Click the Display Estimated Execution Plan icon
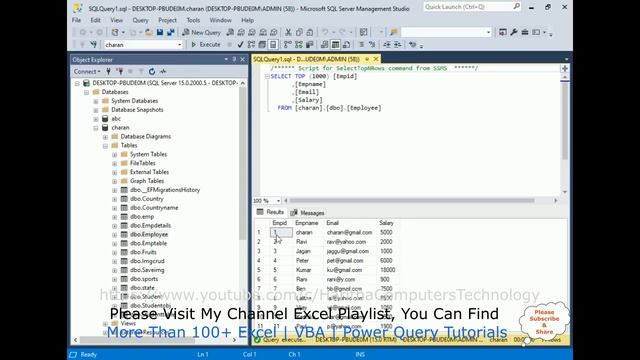Screen dimensions: 640x360 (251, 44)
